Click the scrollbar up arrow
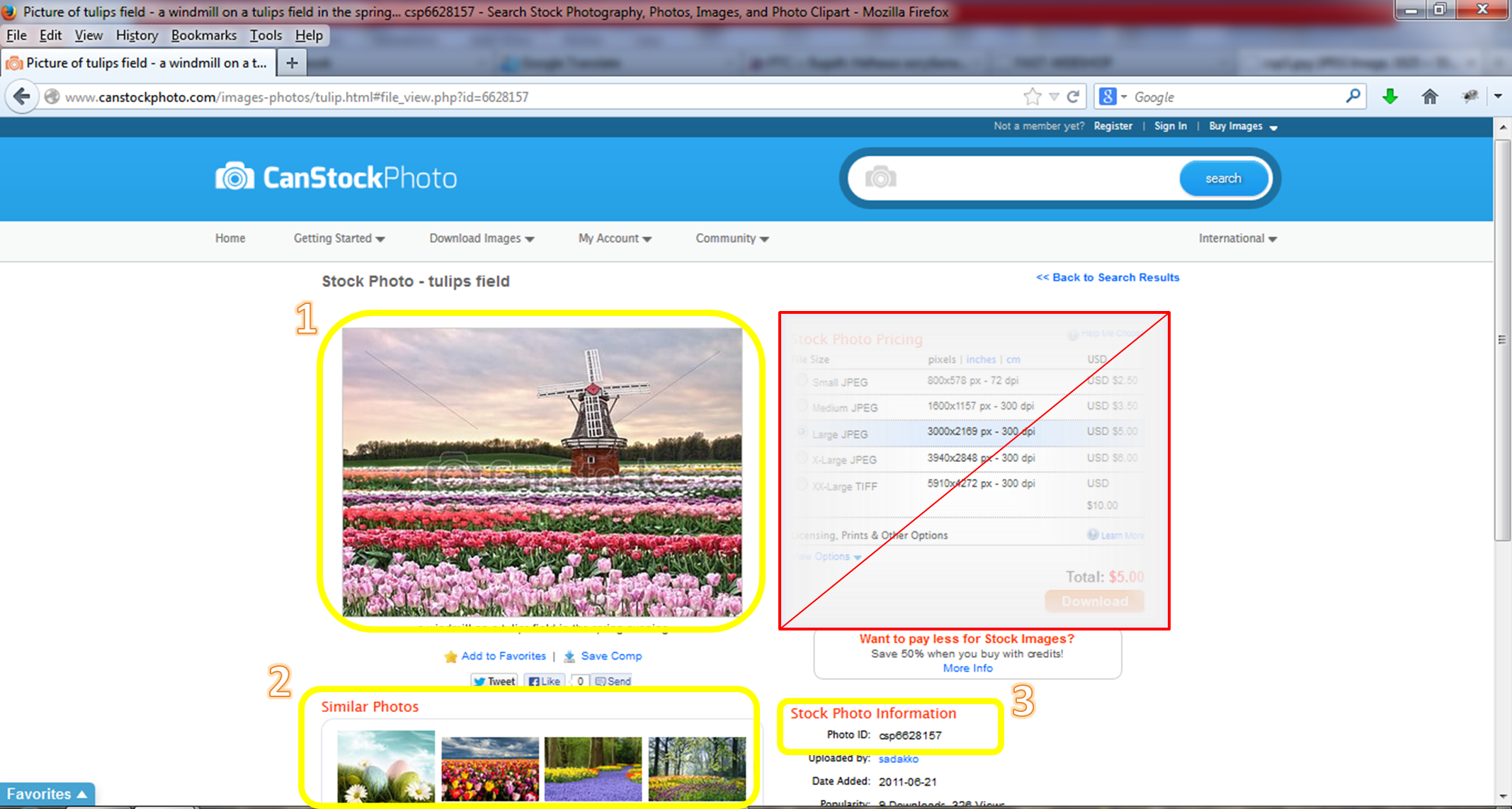This screenshot has height=809, width=1512. [x=1502, y=128]
